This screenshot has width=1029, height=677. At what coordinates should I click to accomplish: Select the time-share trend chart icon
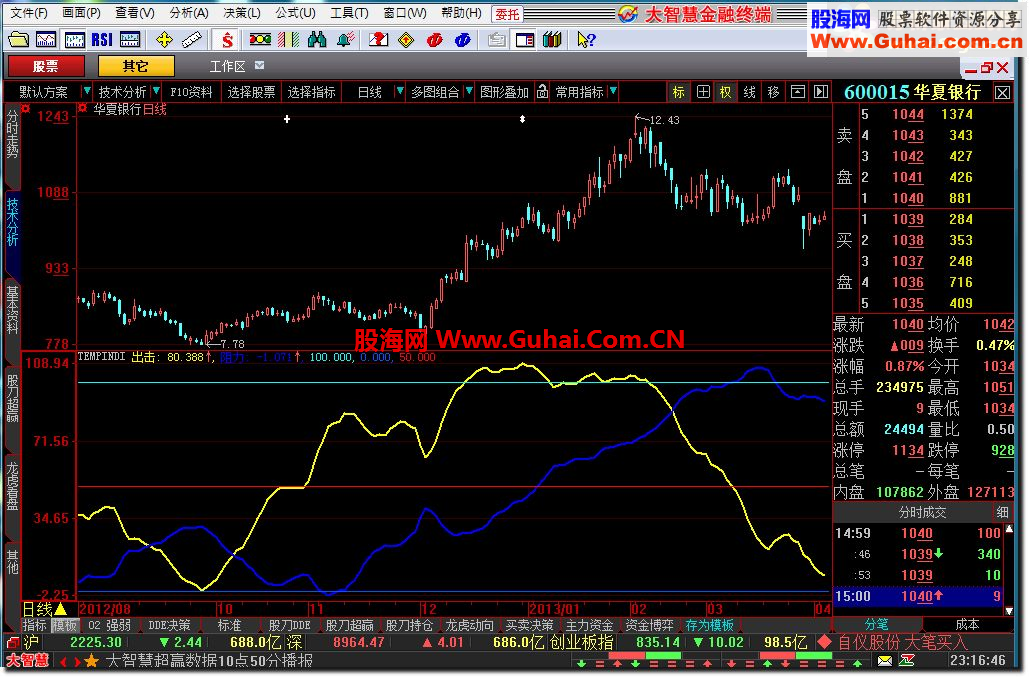[46, 40]
